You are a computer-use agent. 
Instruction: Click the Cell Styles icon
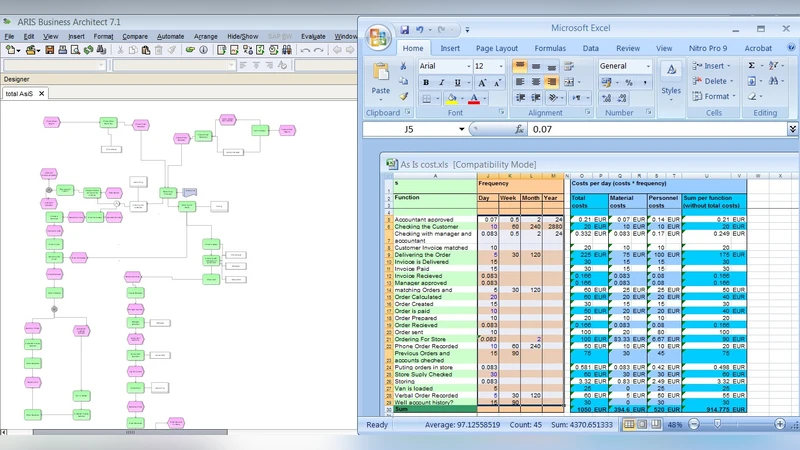671,75
